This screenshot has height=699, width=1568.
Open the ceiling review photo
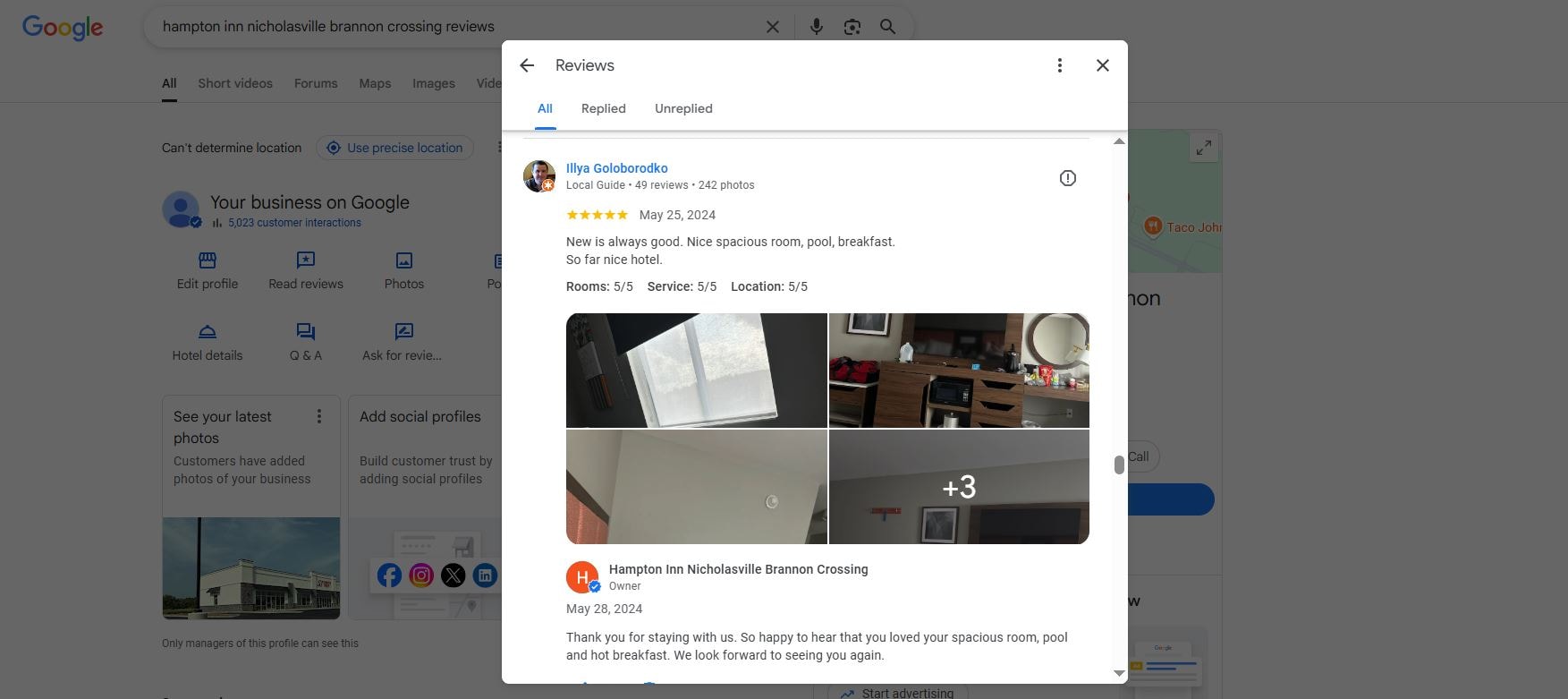coord(697,487)
